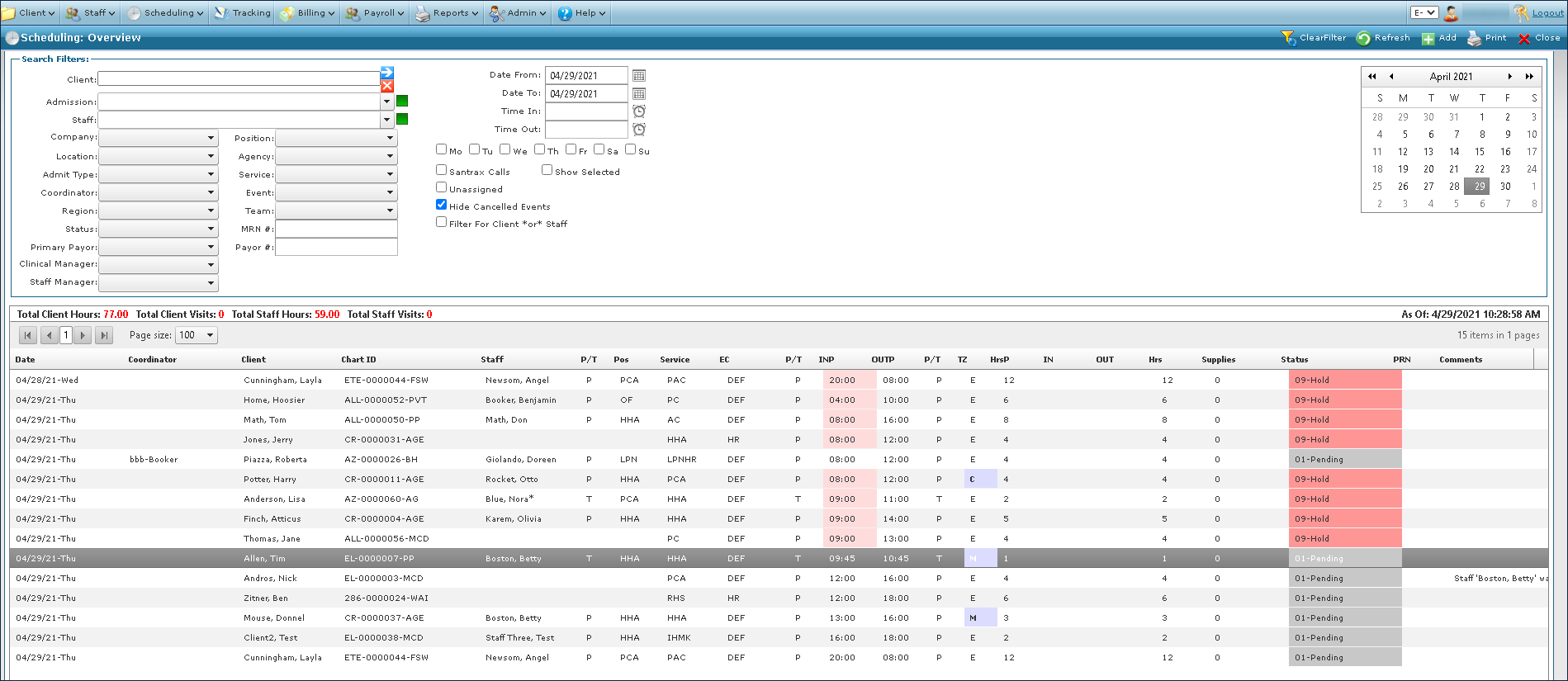The width and height of the screenshot is (1568, 681).
Task: Open the Reports menu
Action: click(x=447, y=12)
